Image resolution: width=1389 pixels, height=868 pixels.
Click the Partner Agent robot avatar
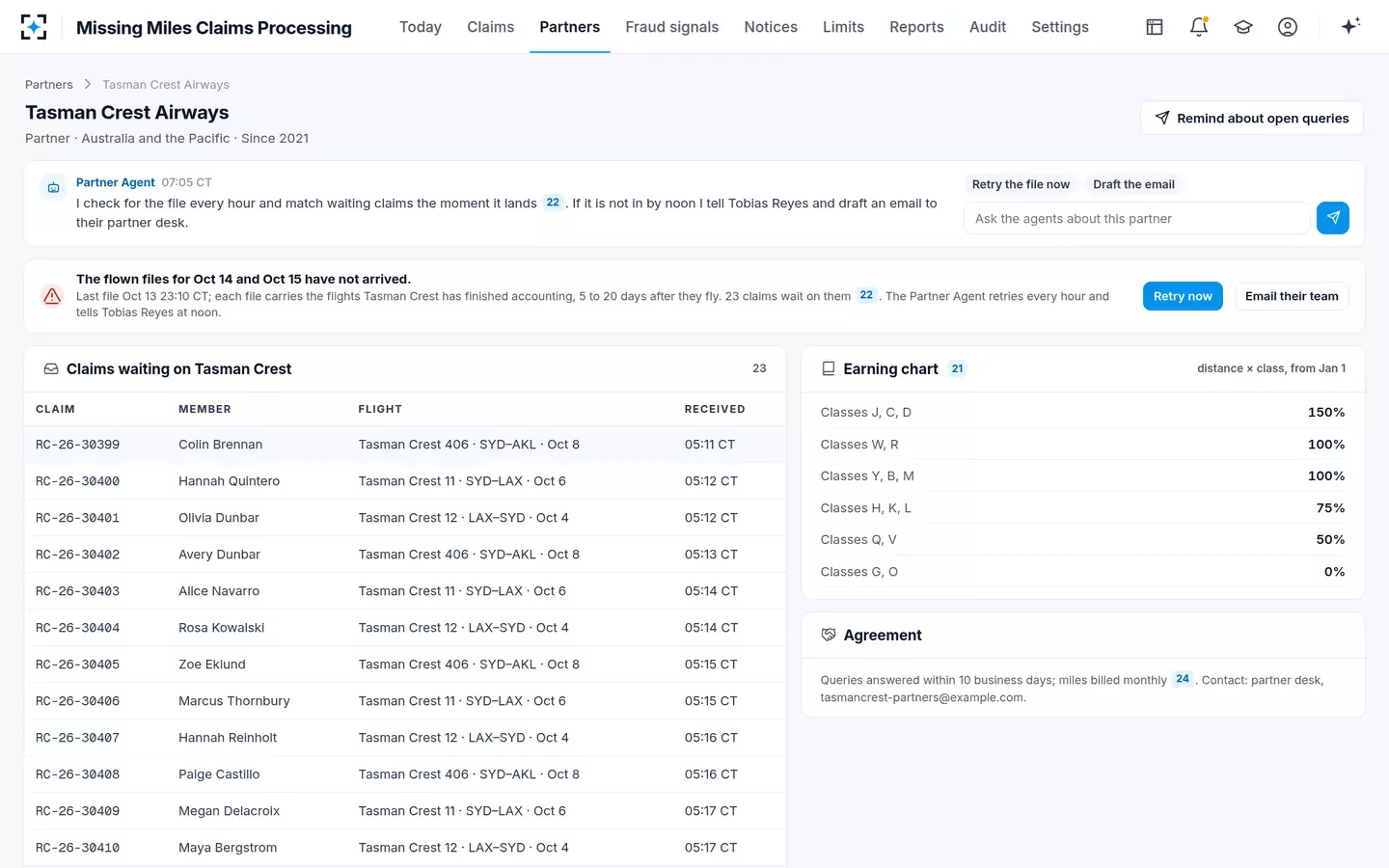(x=54, y=187)
